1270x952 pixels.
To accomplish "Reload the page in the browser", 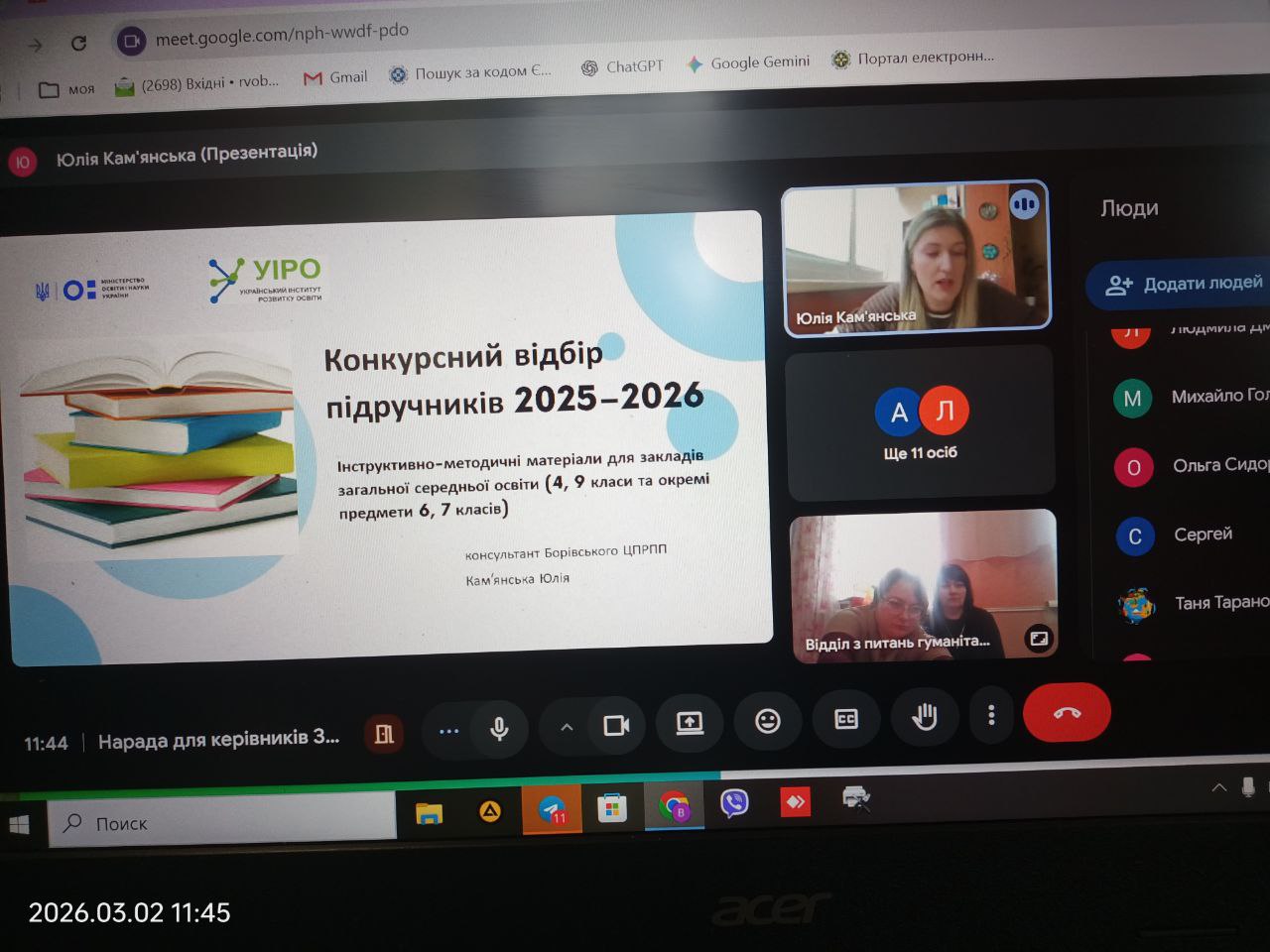I will tap(78, 43).
